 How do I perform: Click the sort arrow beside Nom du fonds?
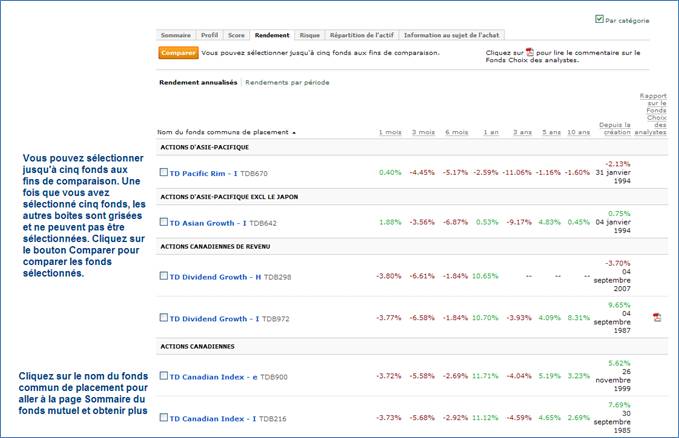tap(294, 132)
